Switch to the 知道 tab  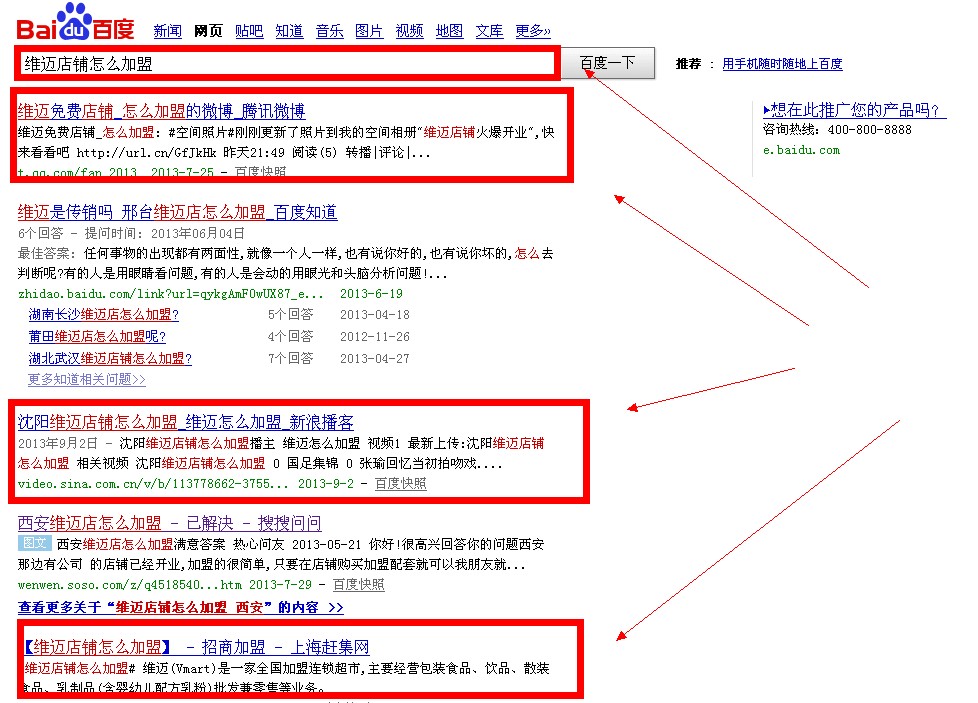(x=289, y=31)
